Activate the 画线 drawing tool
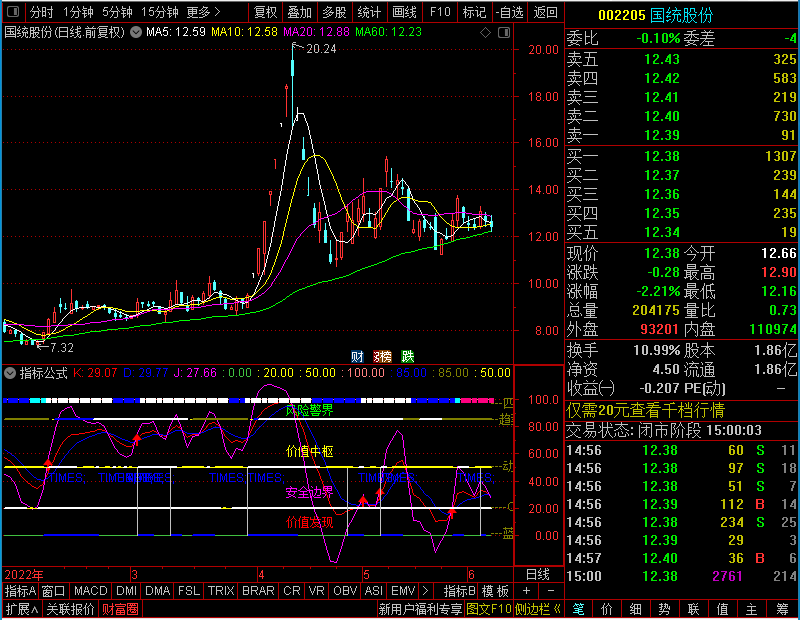 (404, 12)
